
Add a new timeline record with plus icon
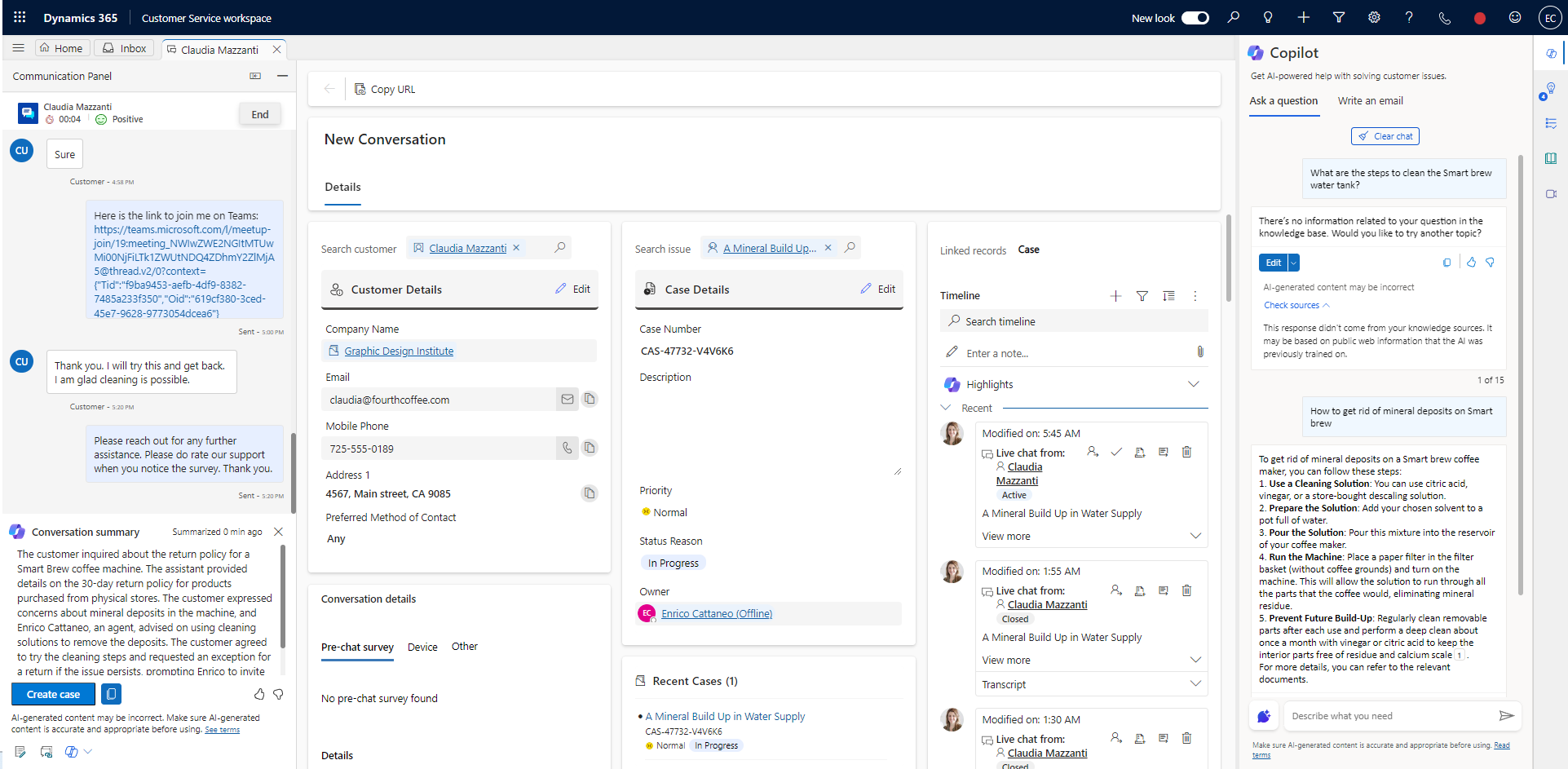pyautogui.click(x=1115, y=296)
